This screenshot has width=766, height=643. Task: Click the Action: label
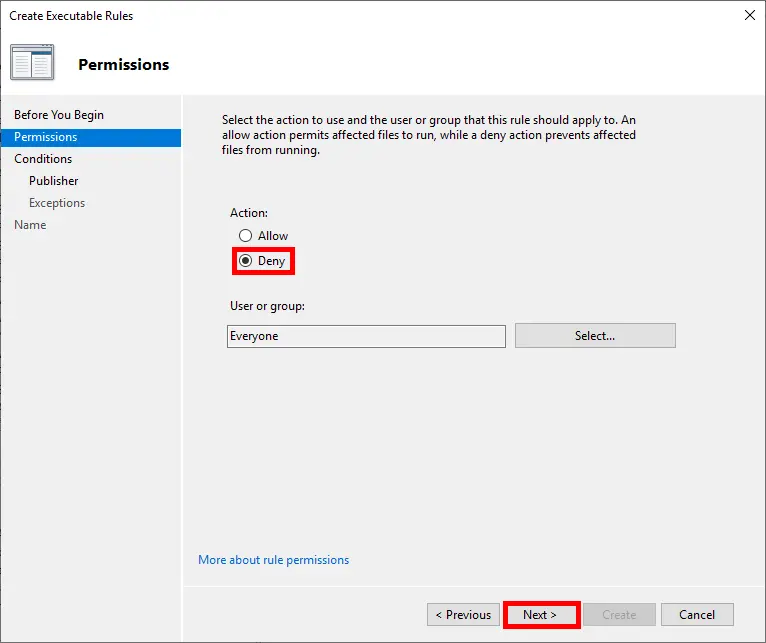249,213
